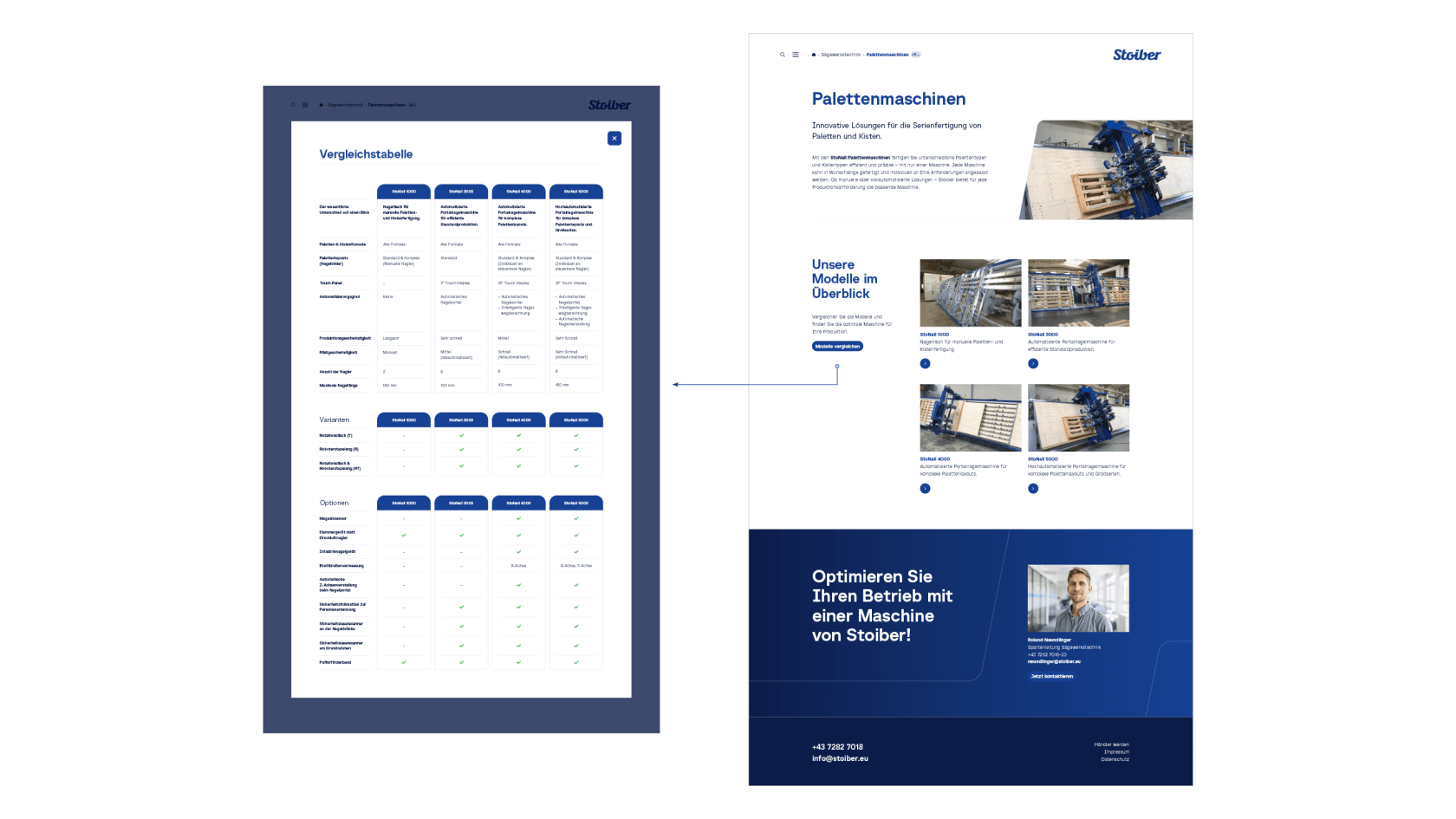The width and height of the screenshot is (1456, 819).
Task: Click the Optionen section label
Action: 334,503
